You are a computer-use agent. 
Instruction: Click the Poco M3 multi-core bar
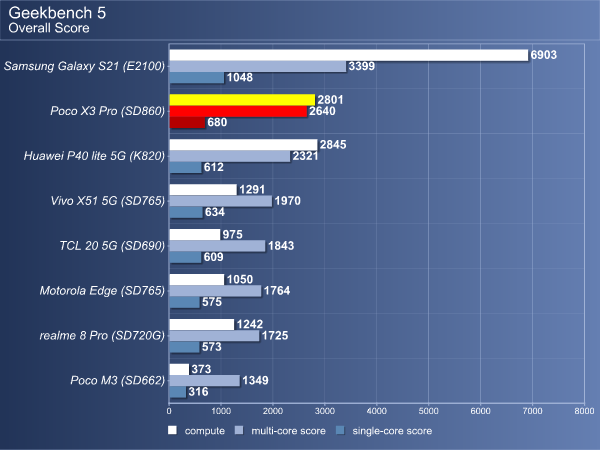(x=204, y=380)
